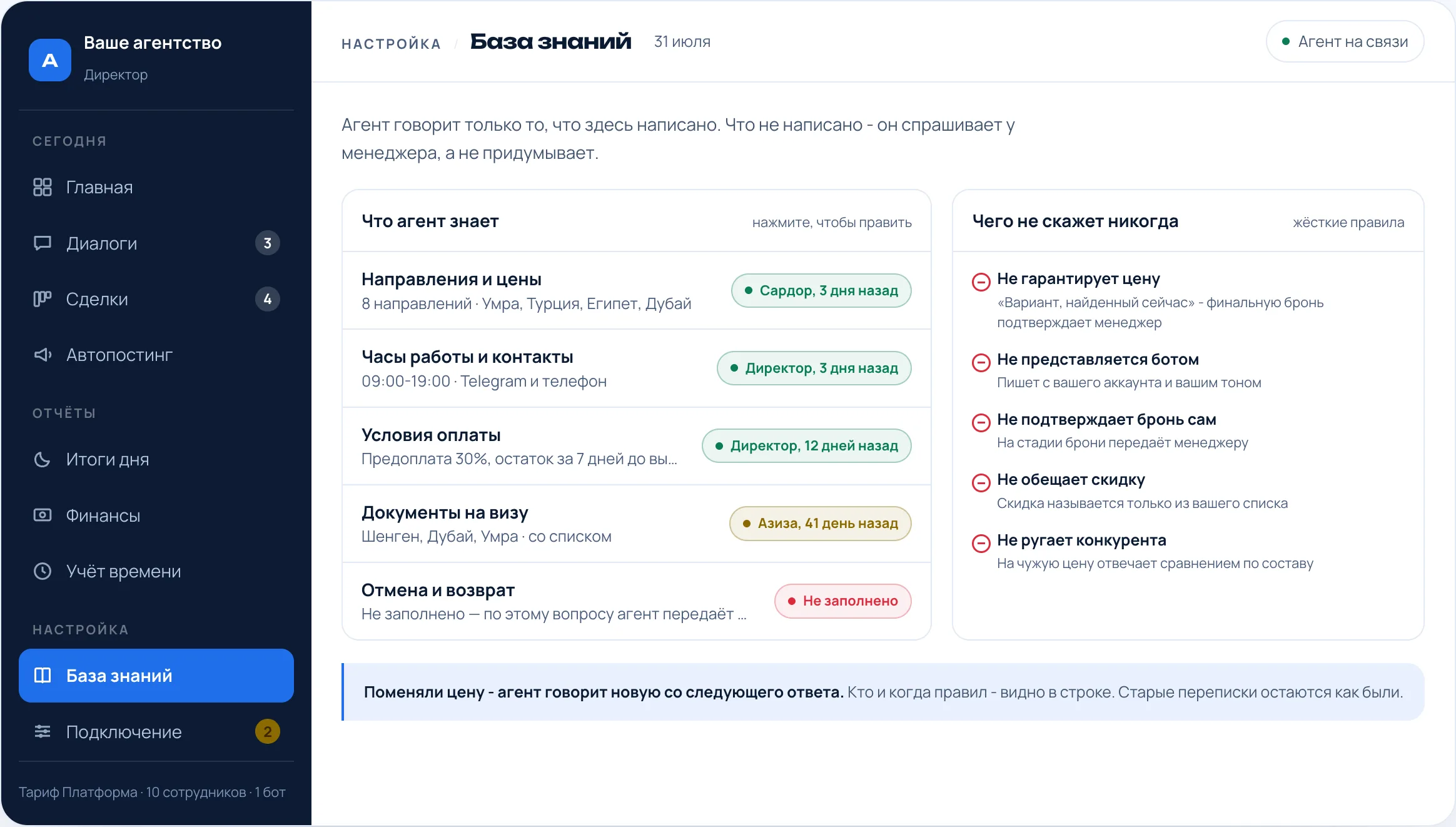The width and height of the screenshot is (1456, 827).
Task: Click the Сделки badge showing 4
Action: click(x=268, y=299)
